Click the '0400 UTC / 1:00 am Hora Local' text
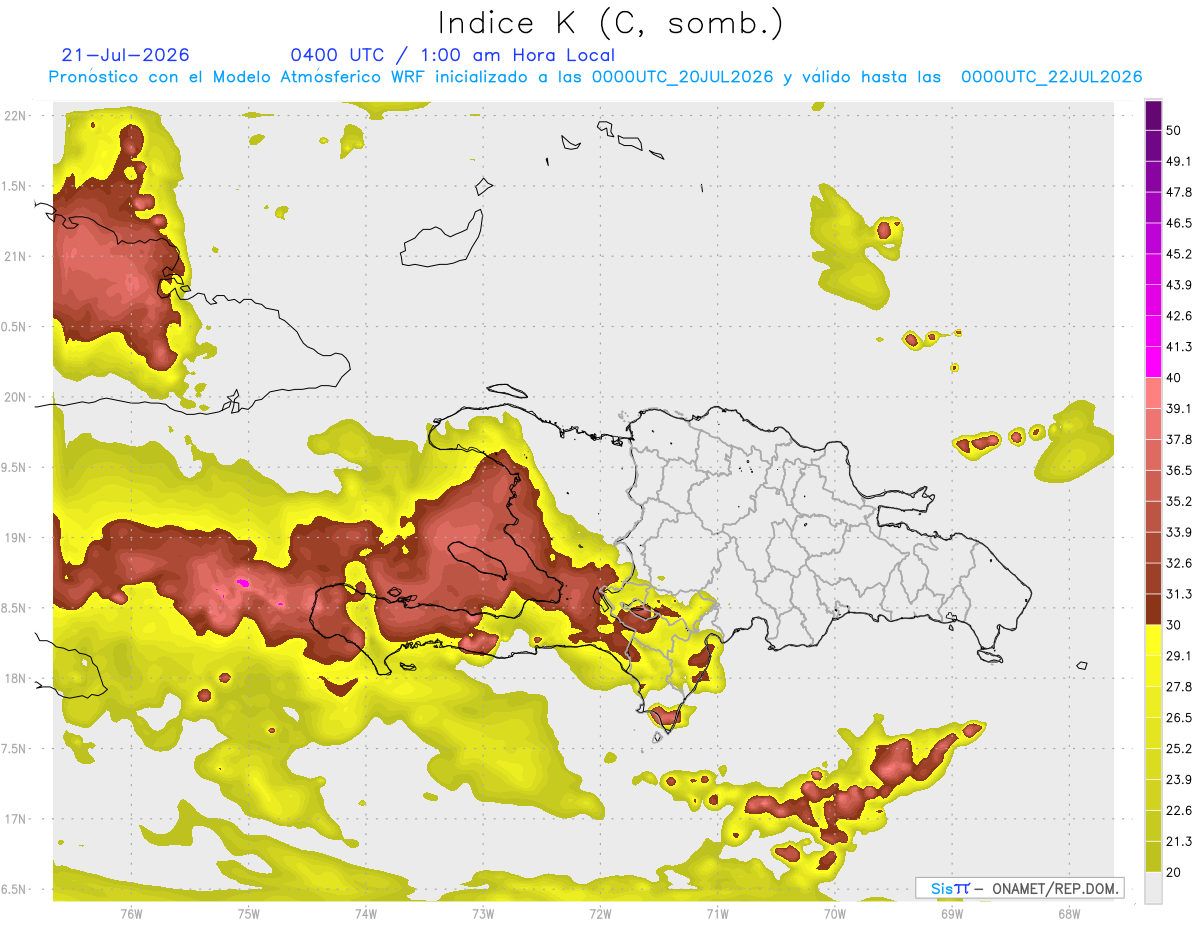This screenshot has height=927, width=1200. [452, 55]
